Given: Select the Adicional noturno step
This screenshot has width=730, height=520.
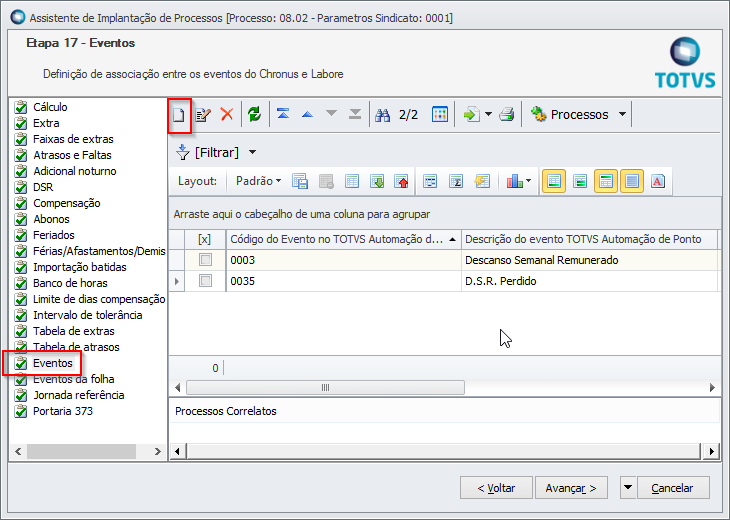Looking at the screenshot, I should [x=74, y=171].
